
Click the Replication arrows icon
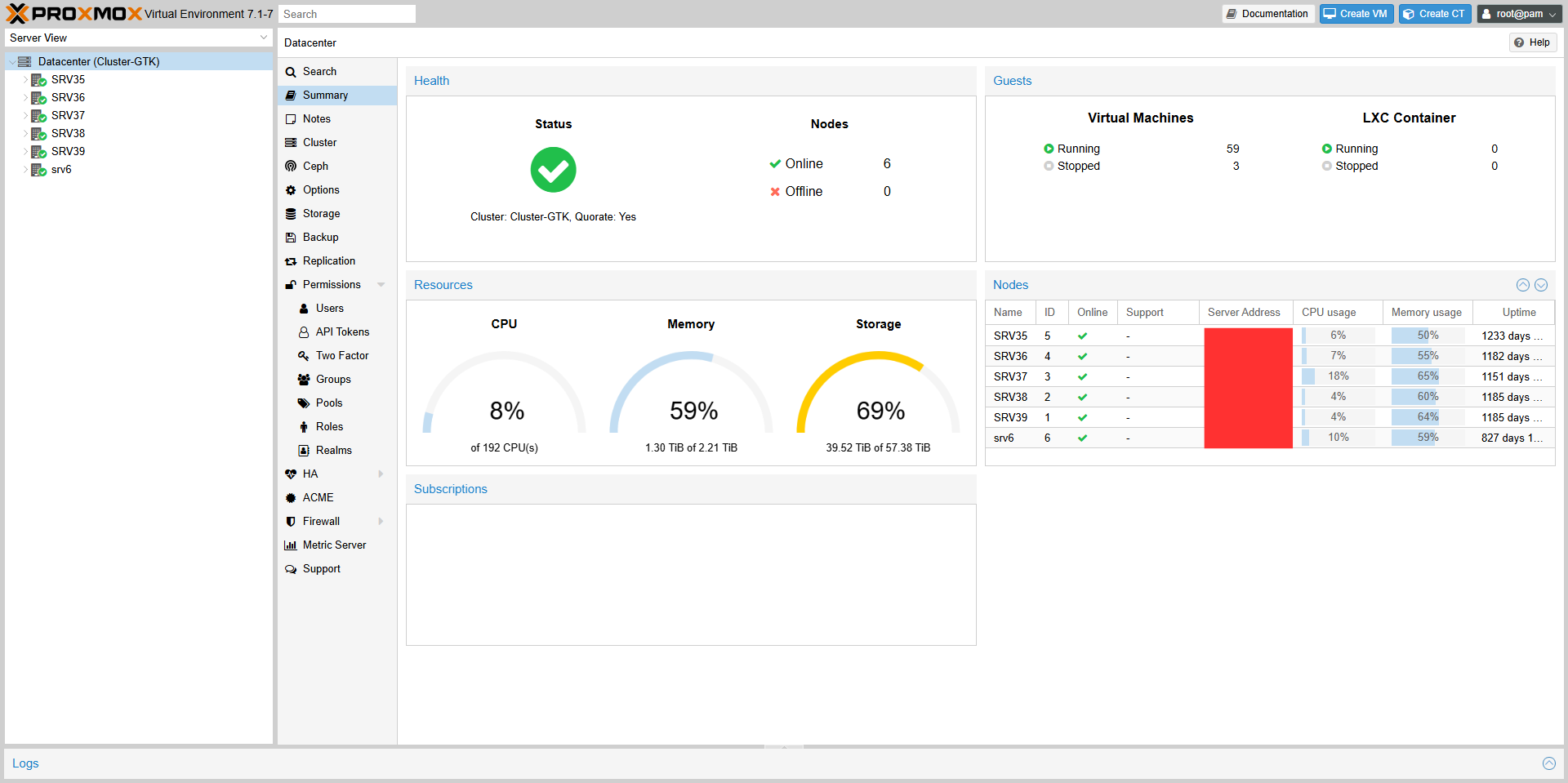[291, 261]
